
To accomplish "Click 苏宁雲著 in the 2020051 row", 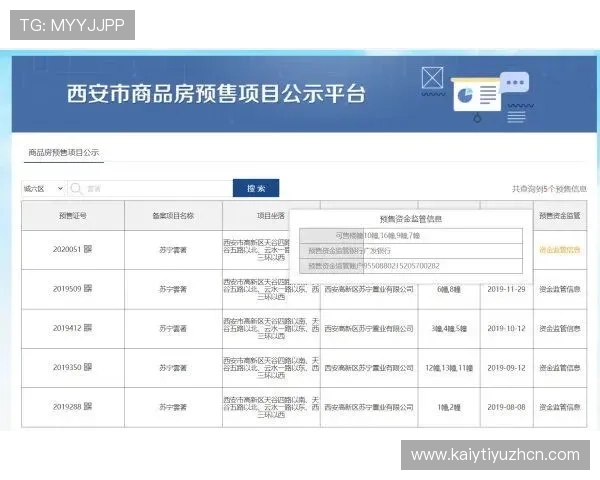I will tap(173, 250).
